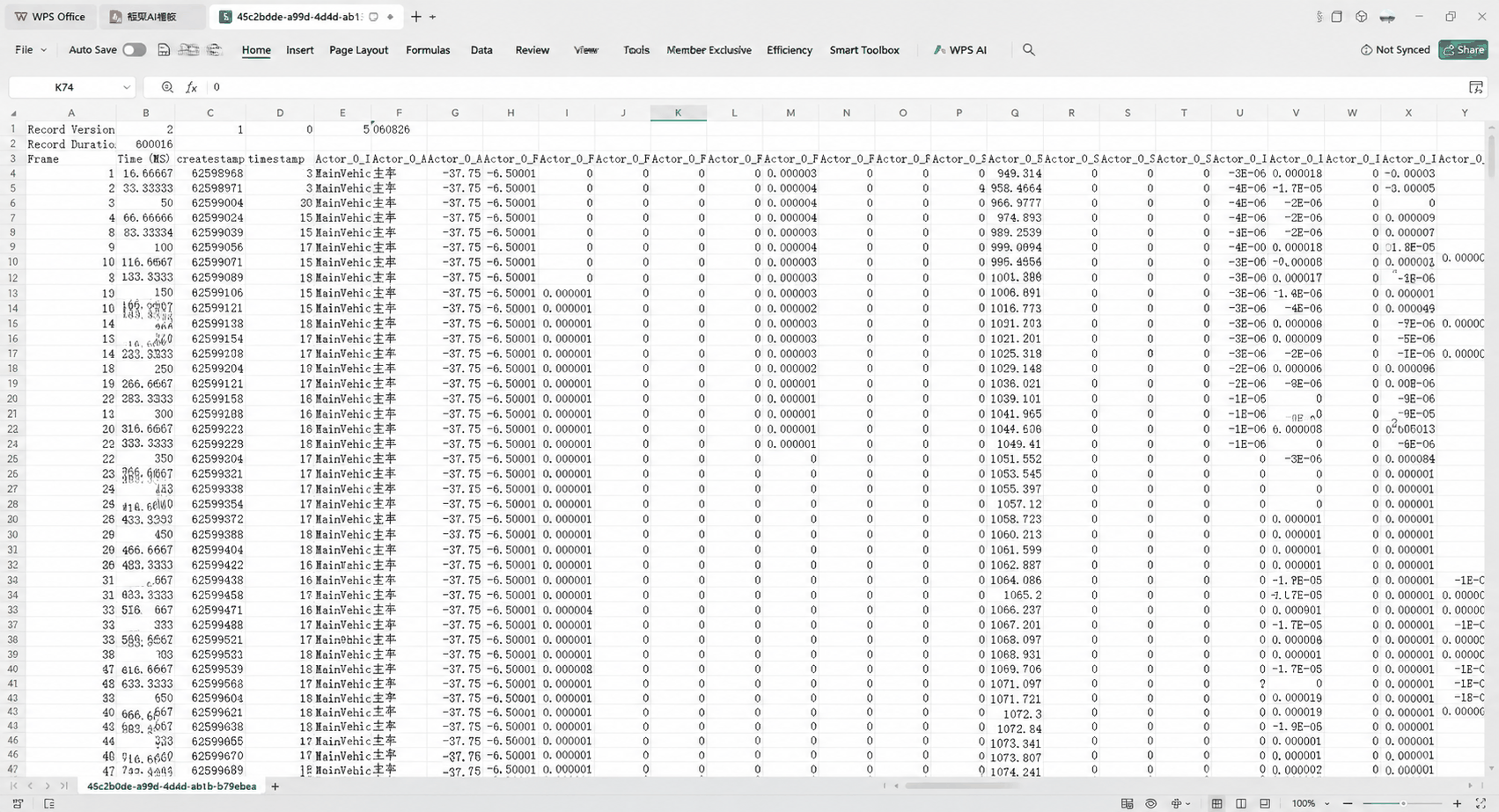Click the full screen icon at bottom right
Image resolution: width=1499 pixels, height=812 pixels.
1481,803
